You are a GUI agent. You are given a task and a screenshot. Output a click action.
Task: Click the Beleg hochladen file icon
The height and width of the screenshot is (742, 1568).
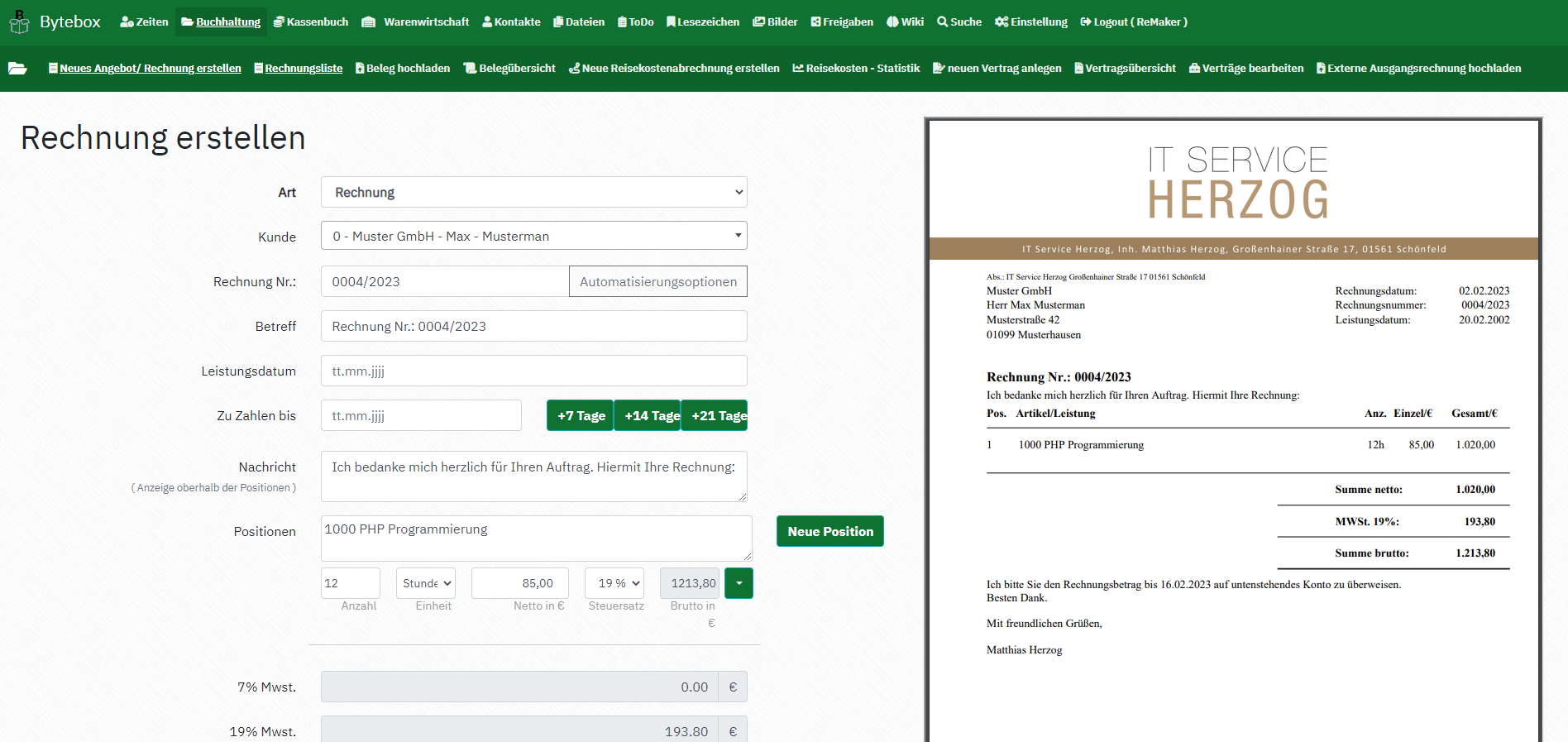(x=360, y=69)
